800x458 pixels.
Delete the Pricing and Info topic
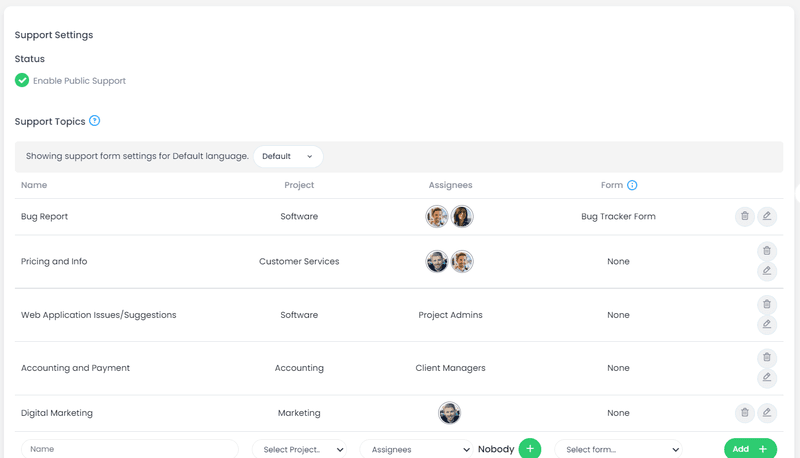coord(766,251)
